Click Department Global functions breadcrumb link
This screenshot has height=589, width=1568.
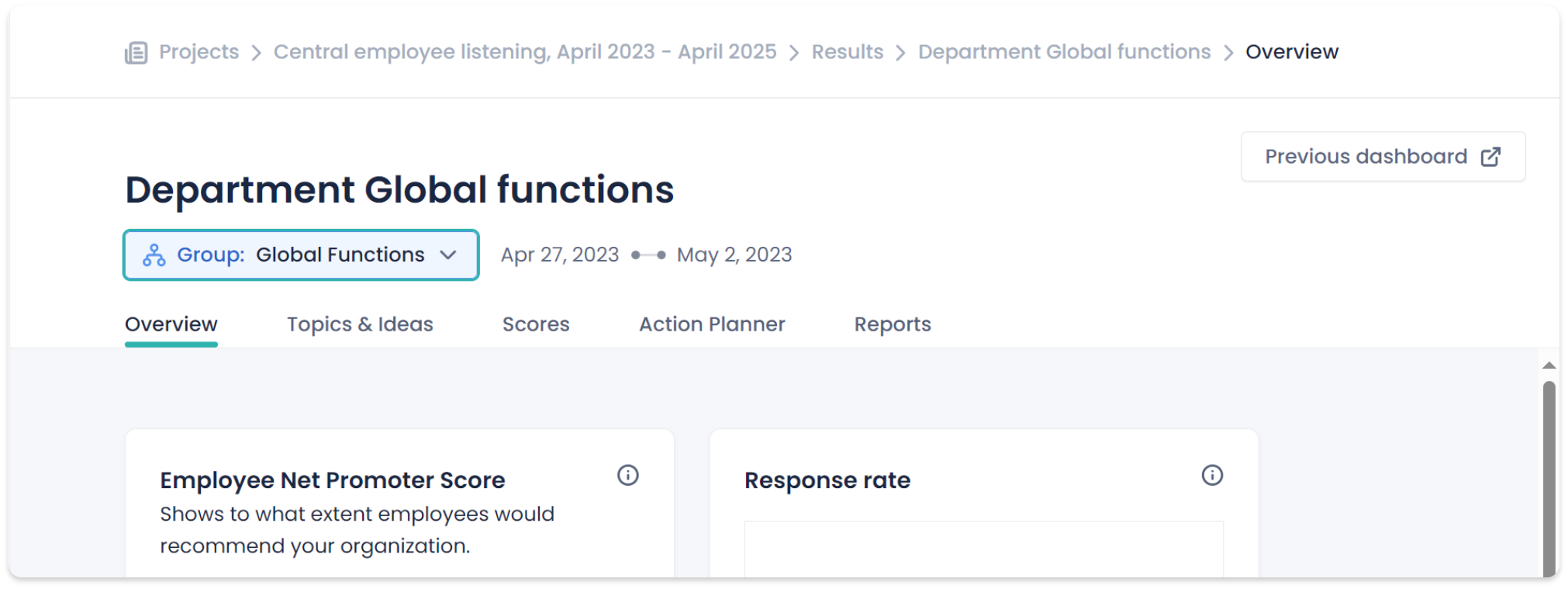1064,52
